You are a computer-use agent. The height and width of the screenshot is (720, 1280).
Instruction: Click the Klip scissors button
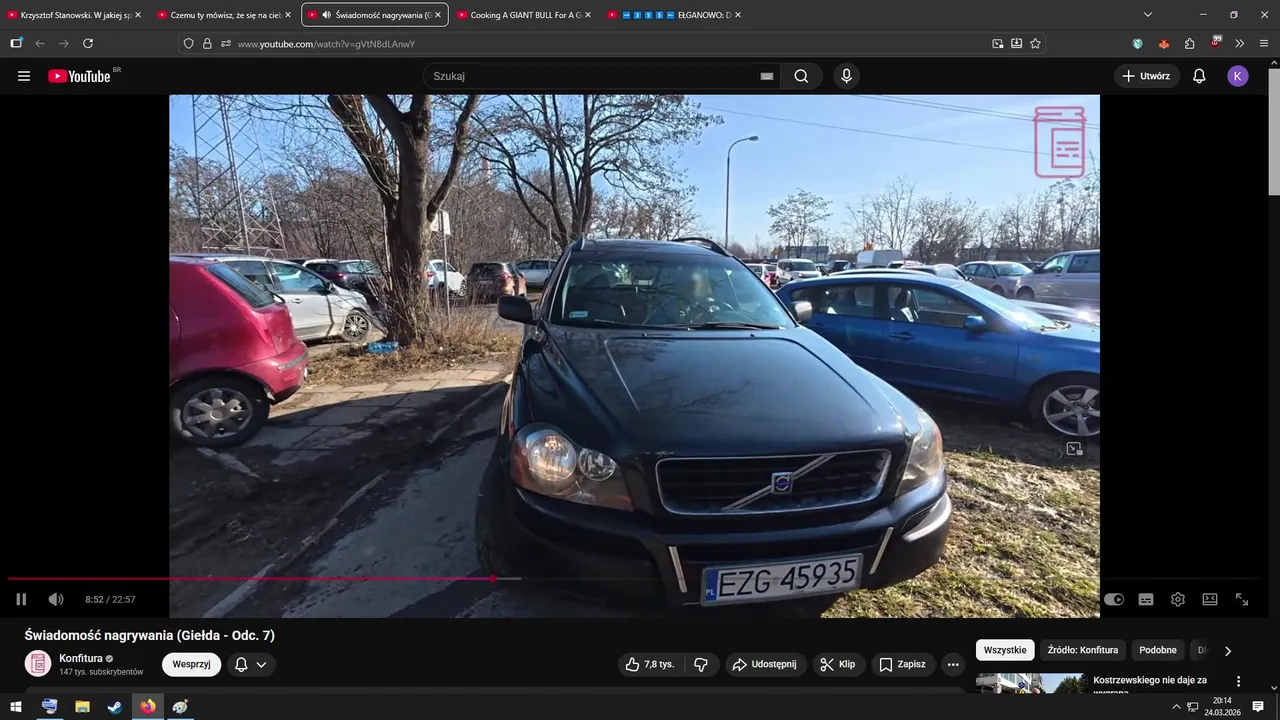tap(838, 664)
